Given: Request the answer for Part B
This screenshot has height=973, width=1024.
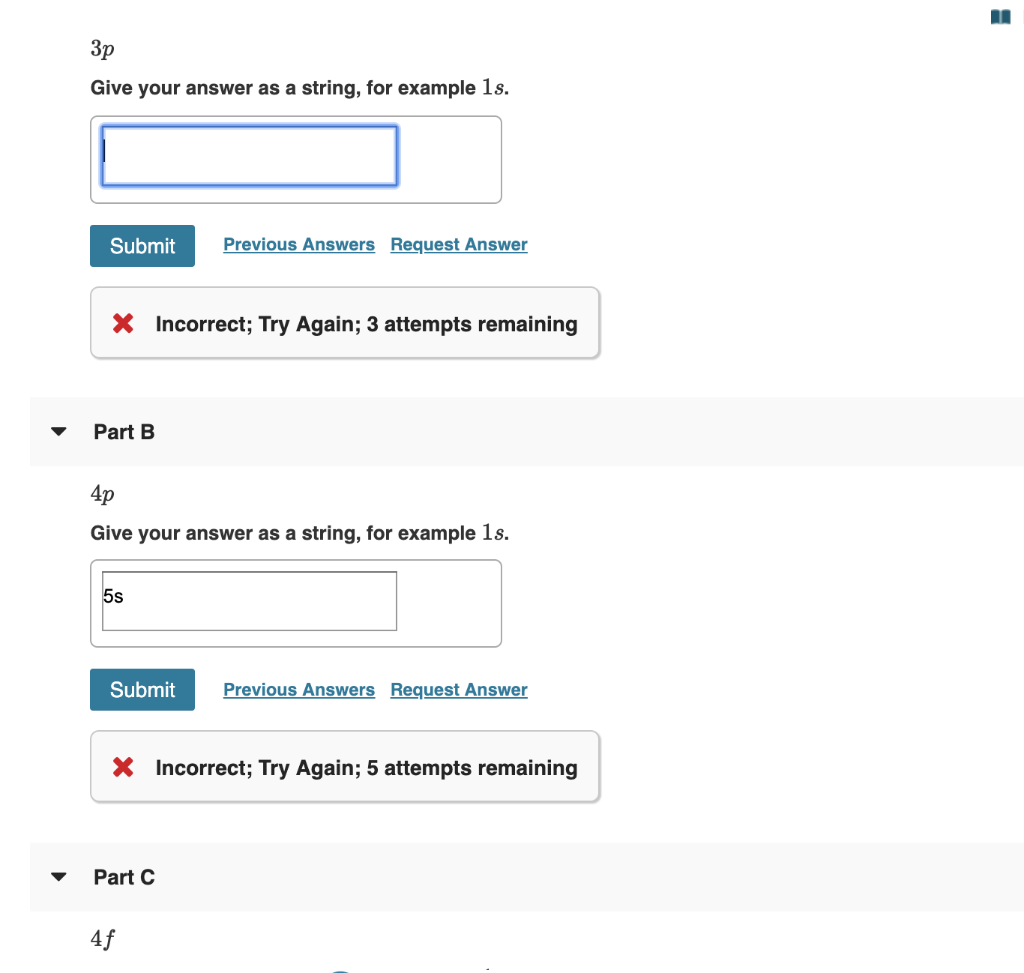Looking at the screenshot, I should (x=458, y=689).
